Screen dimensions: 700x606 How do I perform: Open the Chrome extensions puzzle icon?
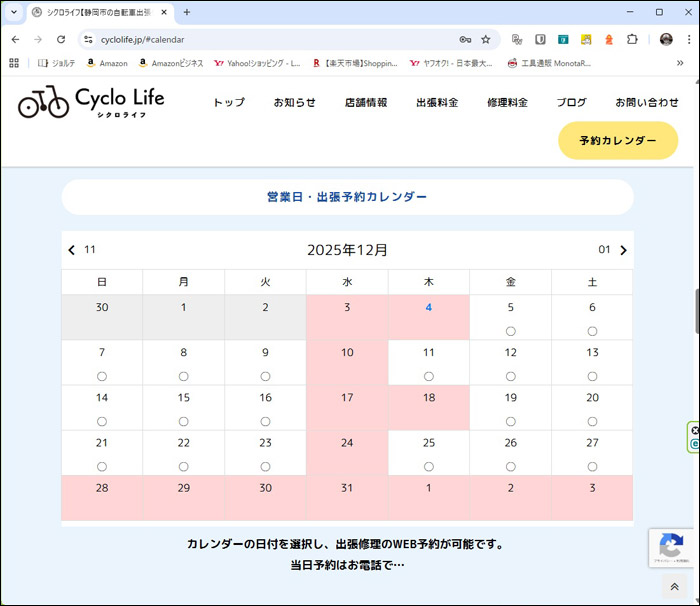[x=632, y=39]
